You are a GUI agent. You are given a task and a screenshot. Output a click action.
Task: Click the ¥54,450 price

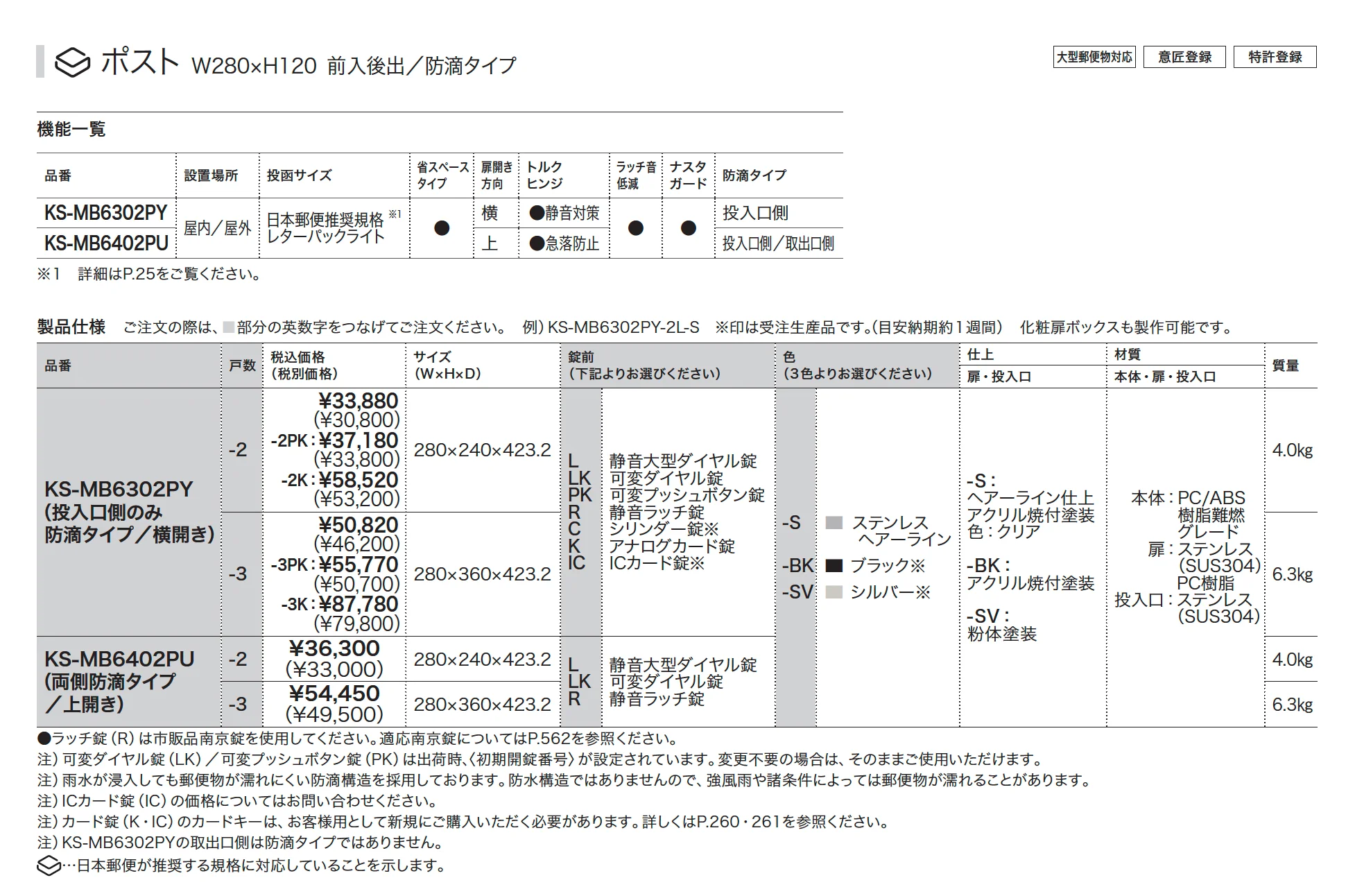click(x=334, y=693)
